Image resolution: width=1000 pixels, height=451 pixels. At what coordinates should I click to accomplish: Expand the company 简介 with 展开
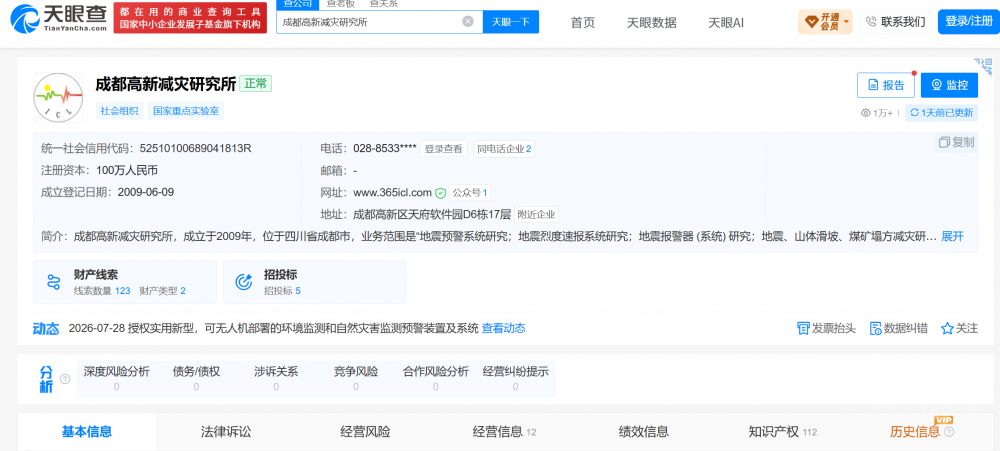coord(952,237)
